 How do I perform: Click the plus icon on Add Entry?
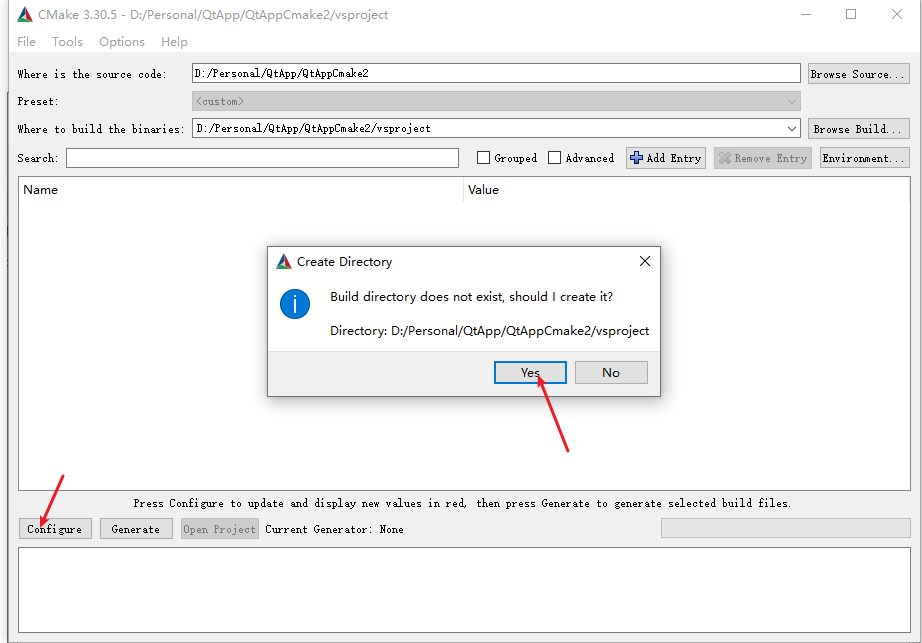[636, 158]
